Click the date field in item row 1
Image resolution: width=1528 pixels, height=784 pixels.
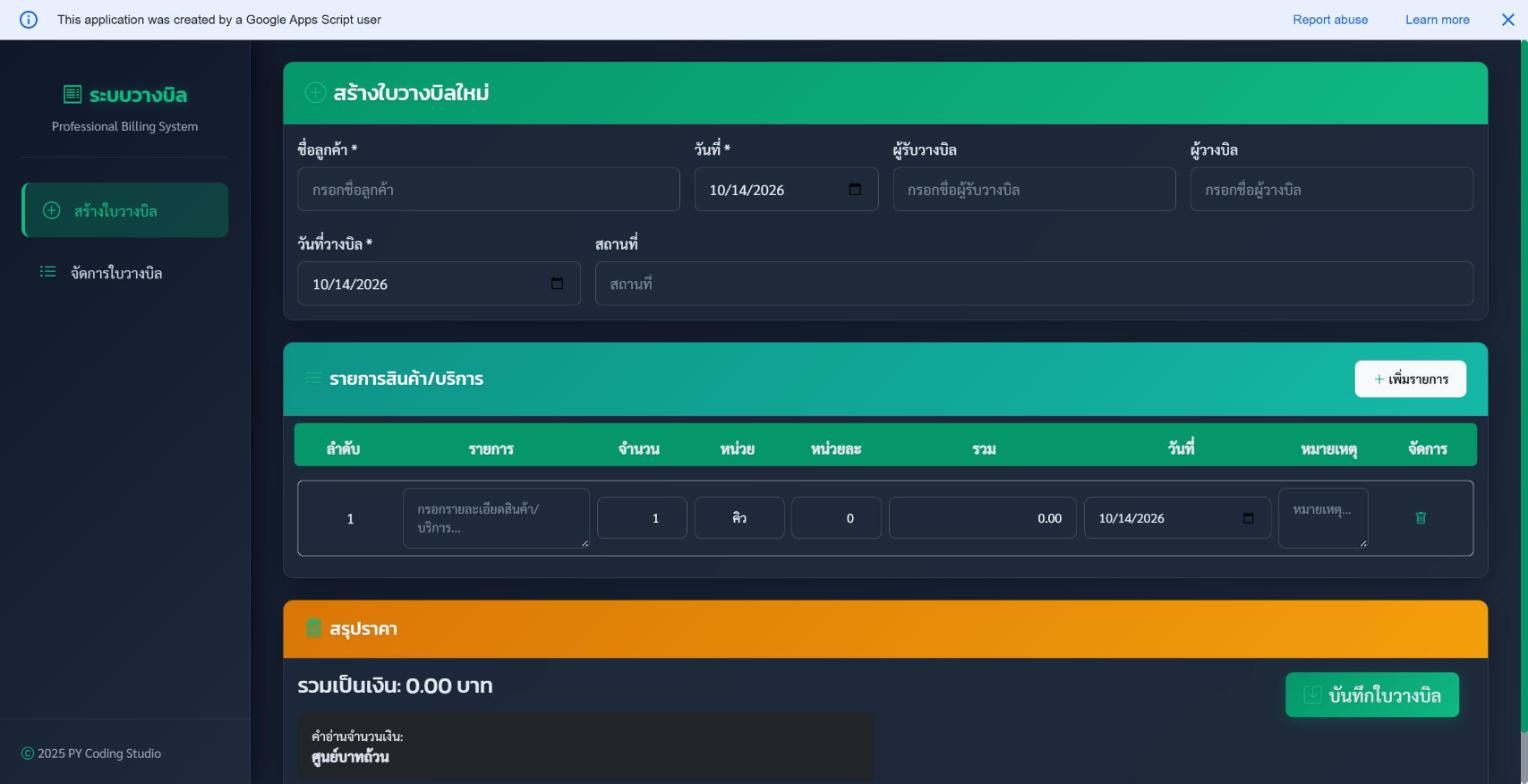(1177, 518)
